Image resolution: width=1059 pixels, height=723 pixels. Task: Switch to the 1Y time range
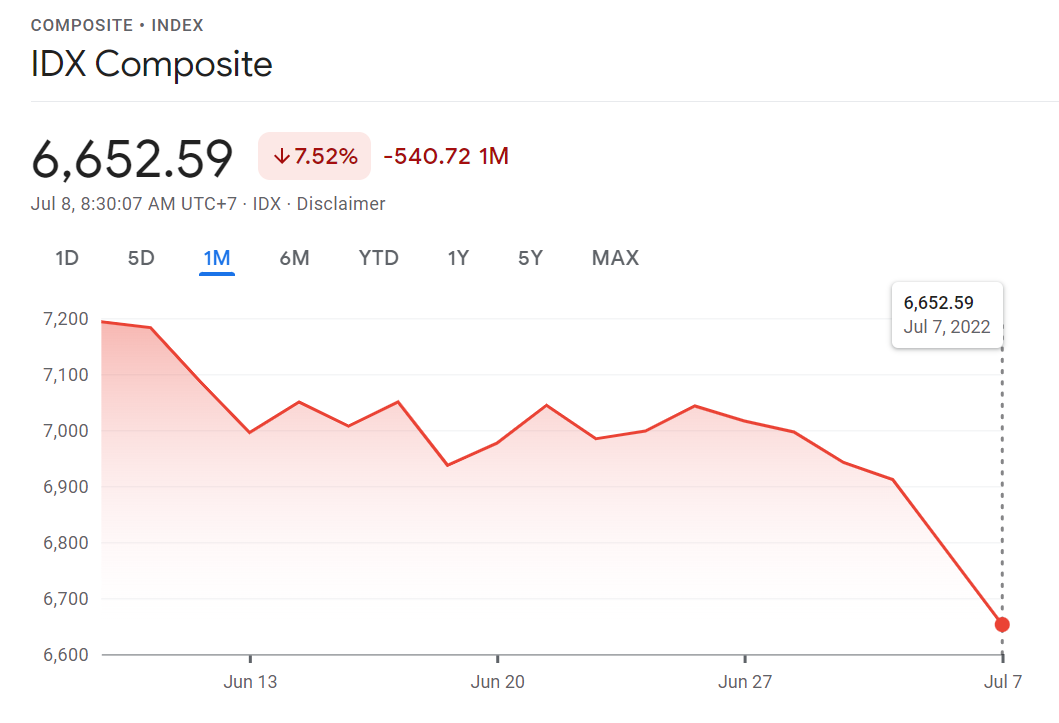pos(458,258)
